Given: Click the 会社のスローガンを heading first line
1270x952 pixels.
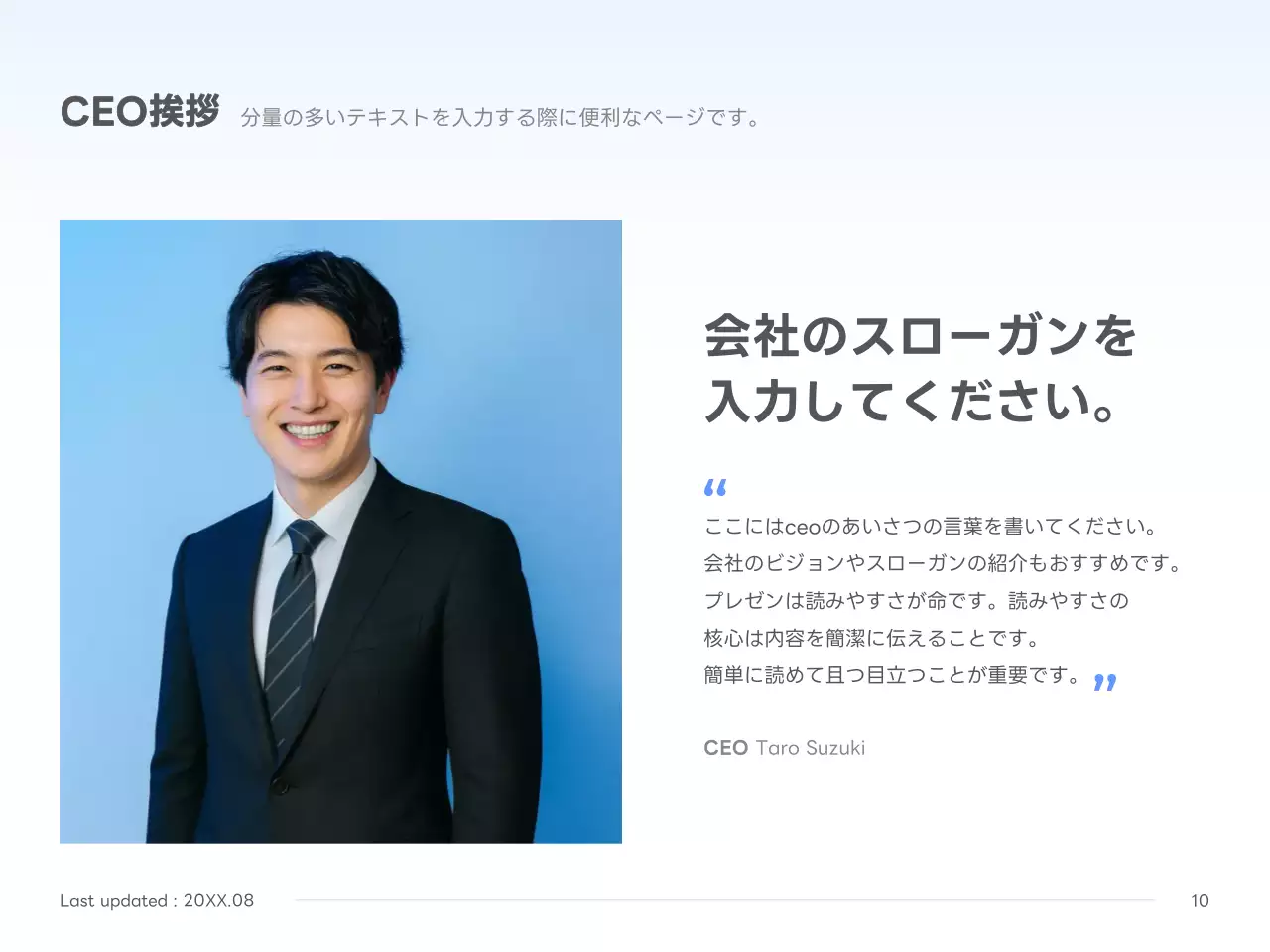Looking at the screenshot, I should coord(918,337).
